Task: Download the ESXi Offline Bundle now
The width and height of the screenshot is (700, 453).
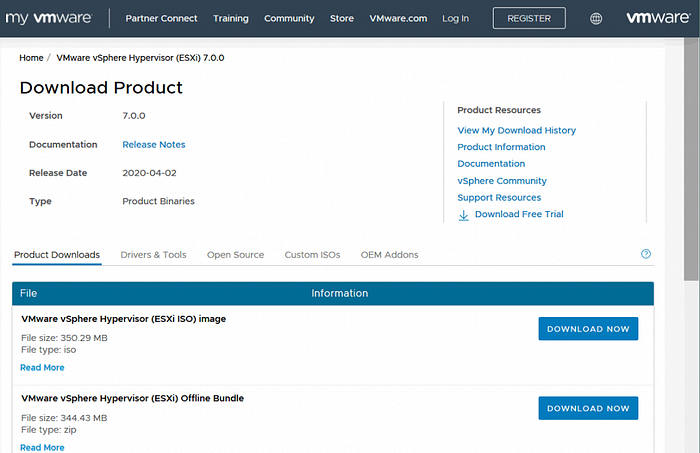Action: point(588,408)
